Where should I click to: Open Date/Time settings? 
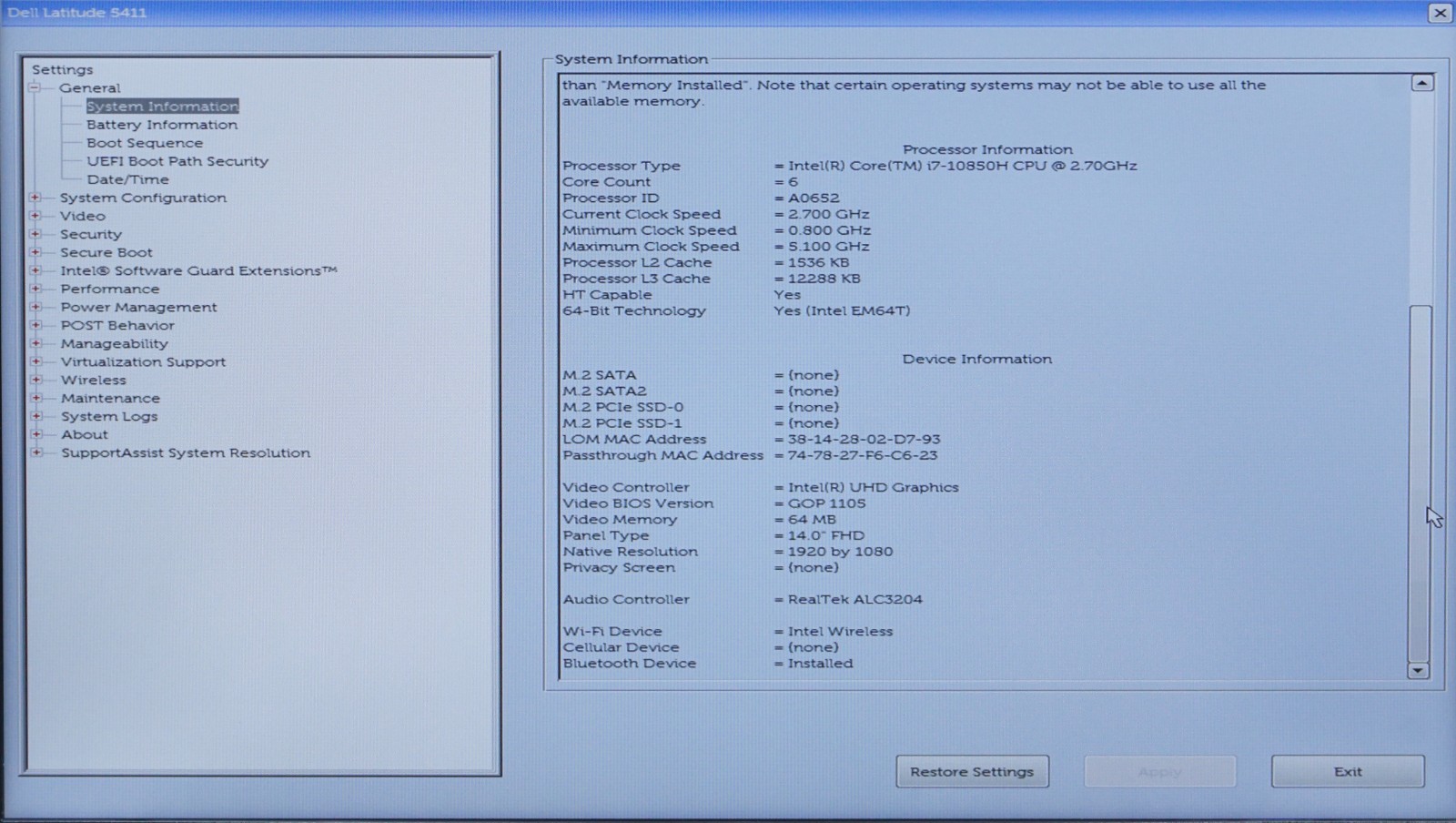tap(127, 179)
